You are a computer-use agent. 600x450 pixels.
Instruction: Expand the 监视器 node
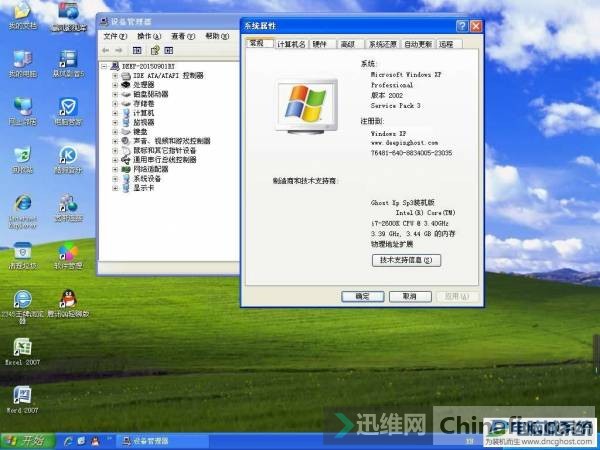(x=115, y=122)
